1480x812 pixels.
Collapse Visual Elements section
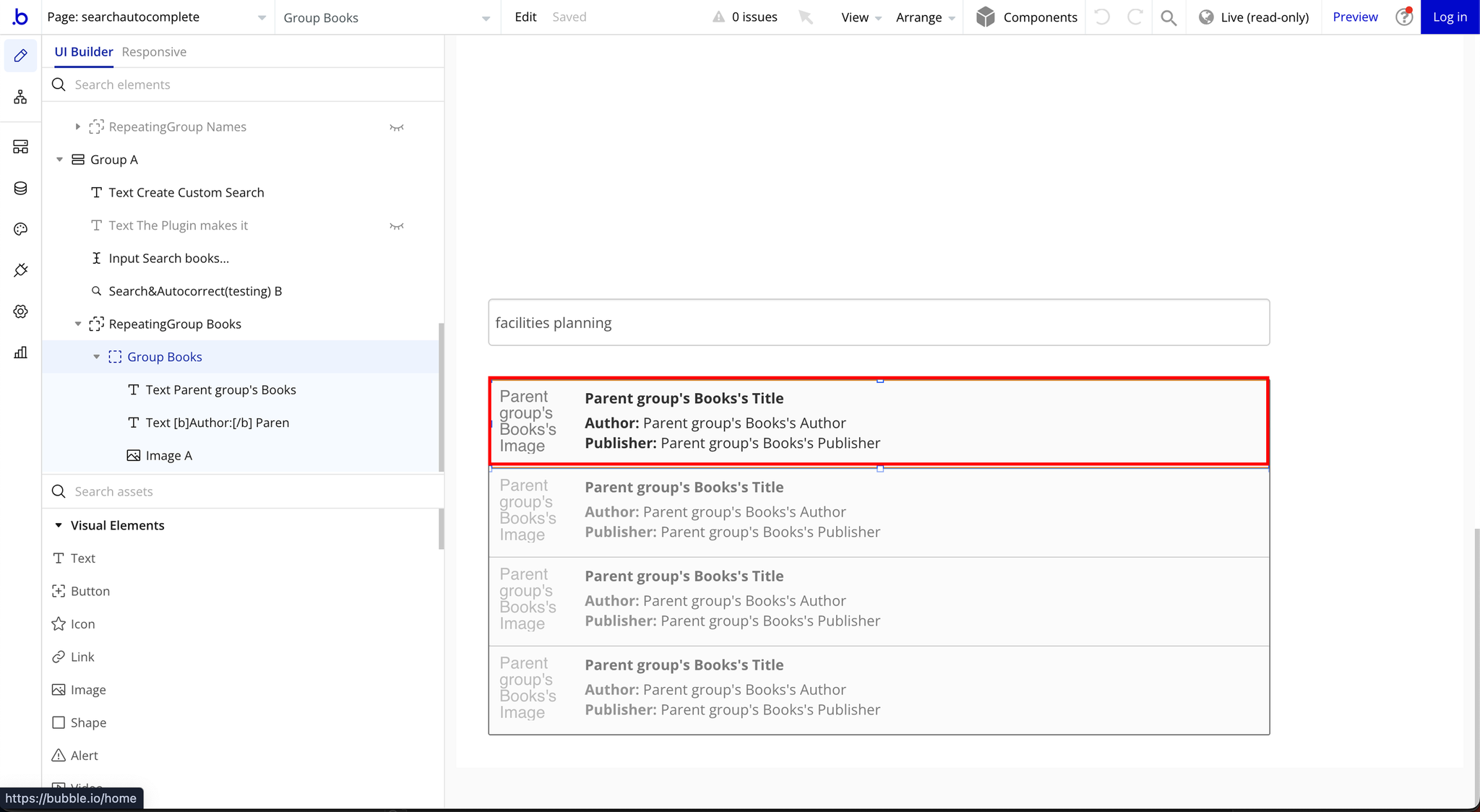[59, 525]
